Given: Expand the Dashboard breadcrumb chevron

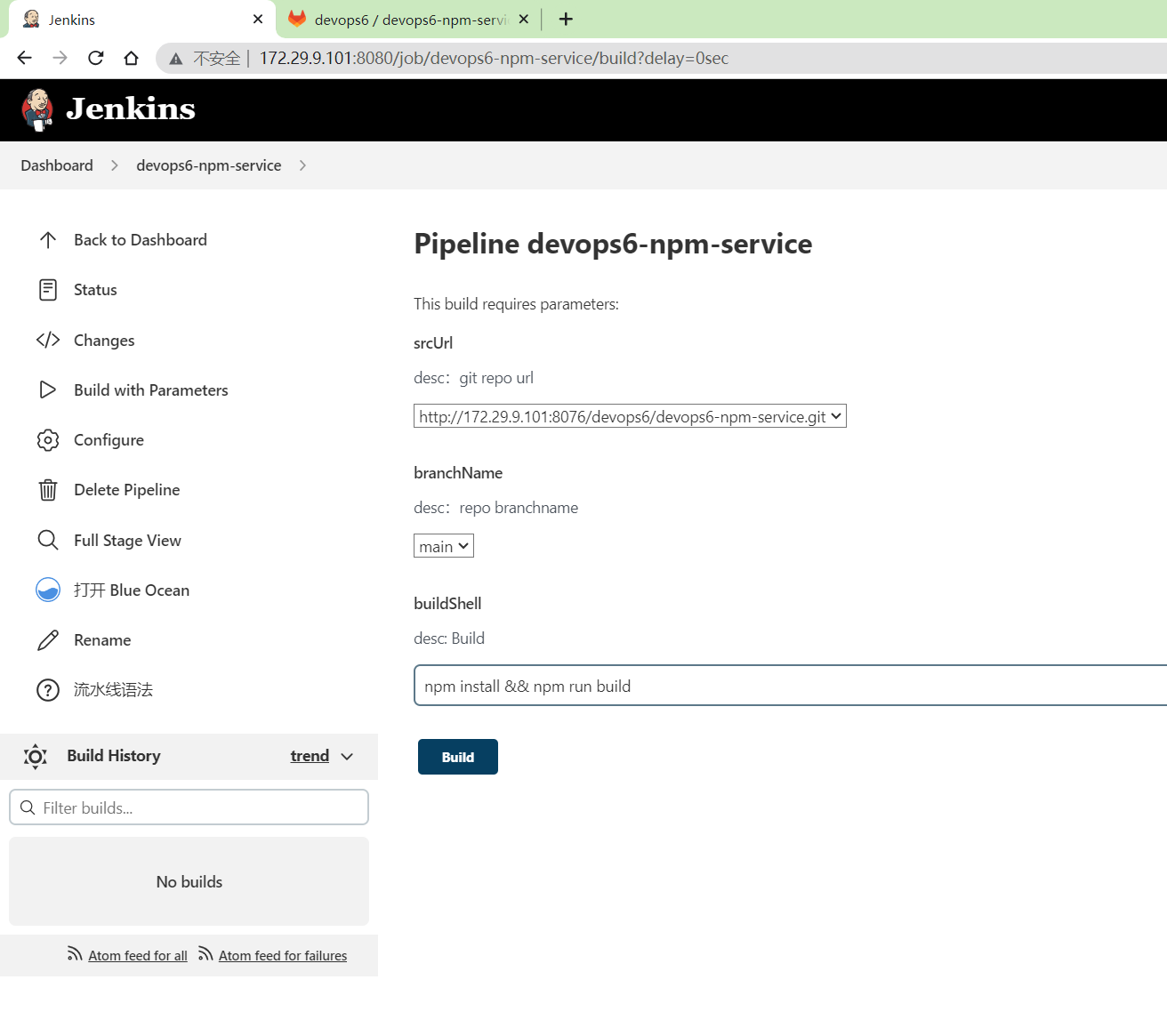Looking at the screenshot, I should (x=114, y=165).
